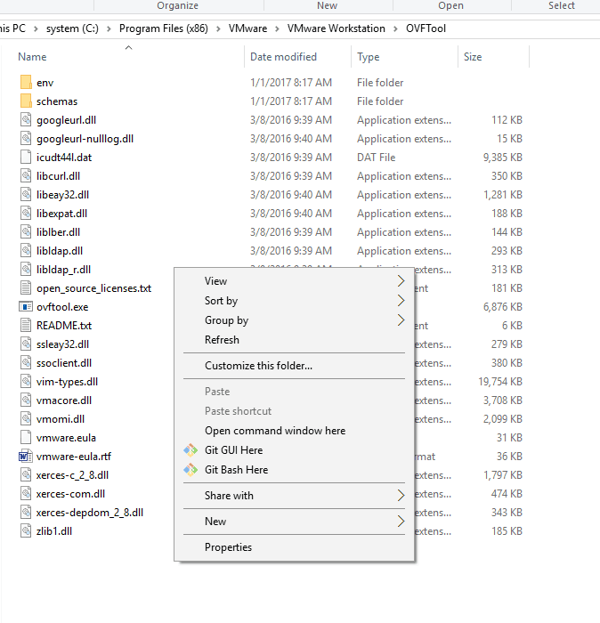Click the Organize ribbon group label

click(x=177, y=6)
